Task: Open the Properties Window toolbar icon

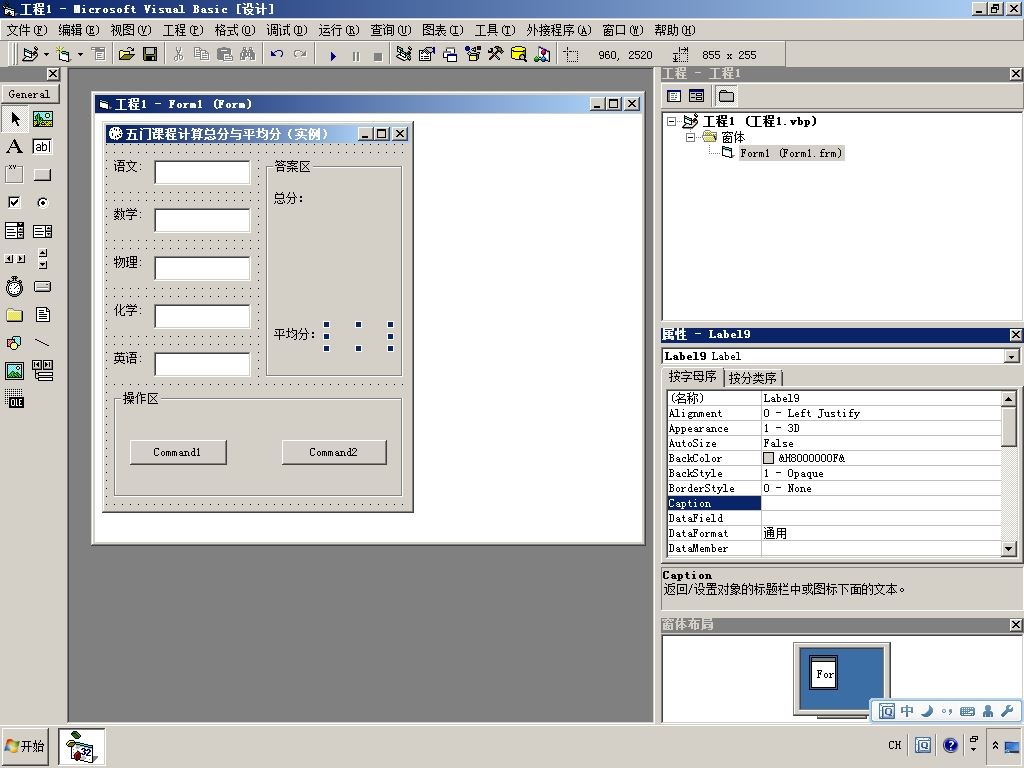Action: pos(426,54)
